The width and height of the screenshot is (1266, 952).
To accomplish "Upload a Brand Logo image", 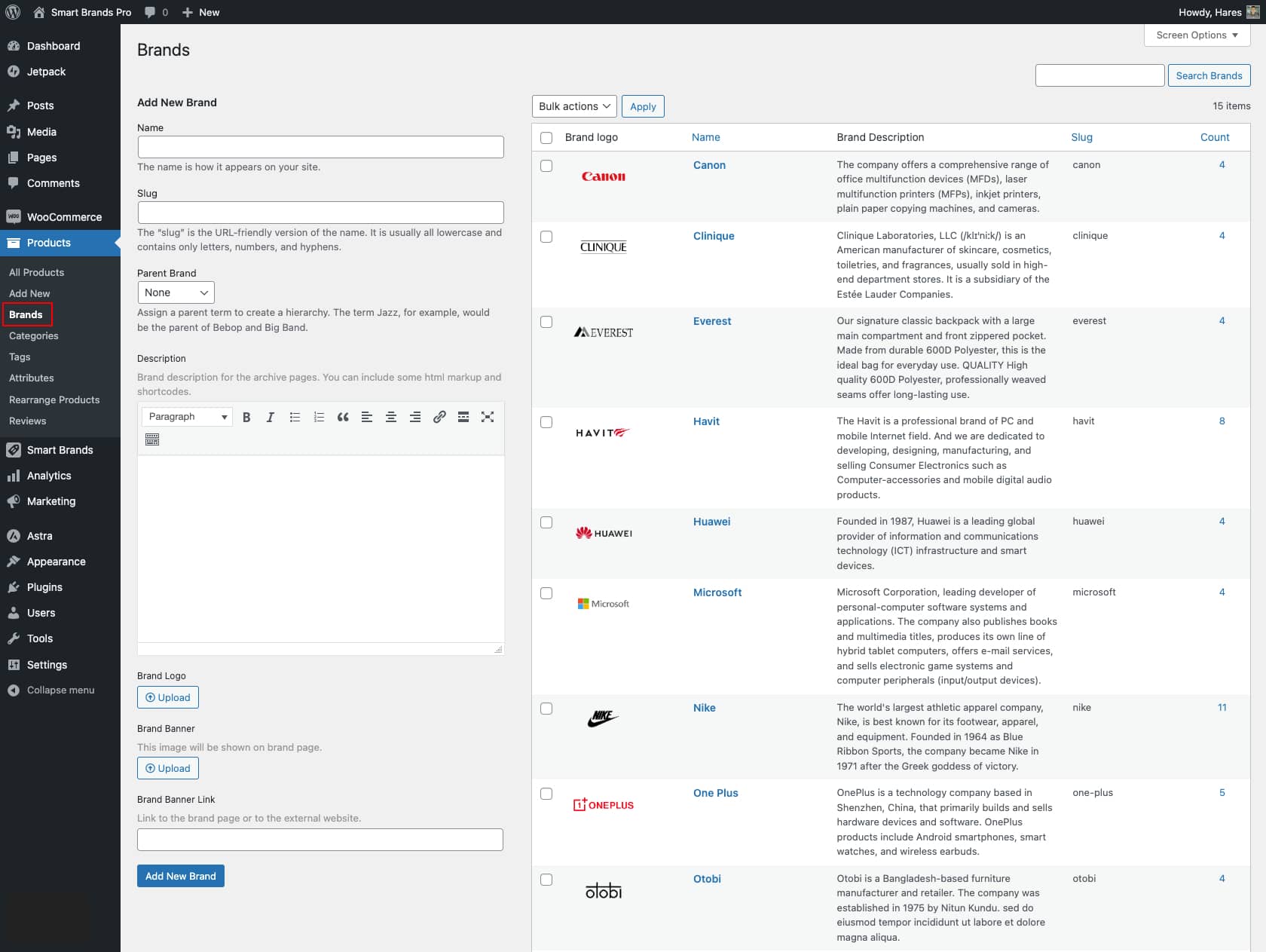I will (168, 697).
